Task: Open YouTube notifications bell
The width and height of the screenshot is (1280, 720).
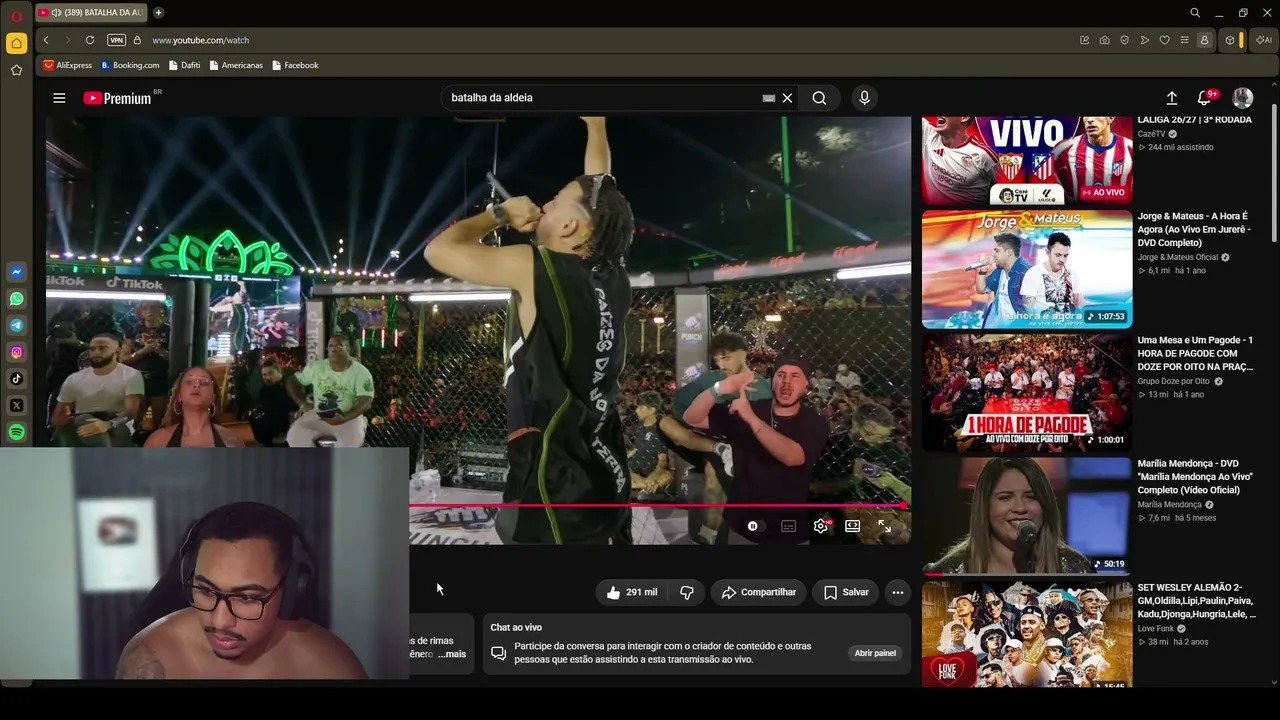Action: tap(1204, 98)
